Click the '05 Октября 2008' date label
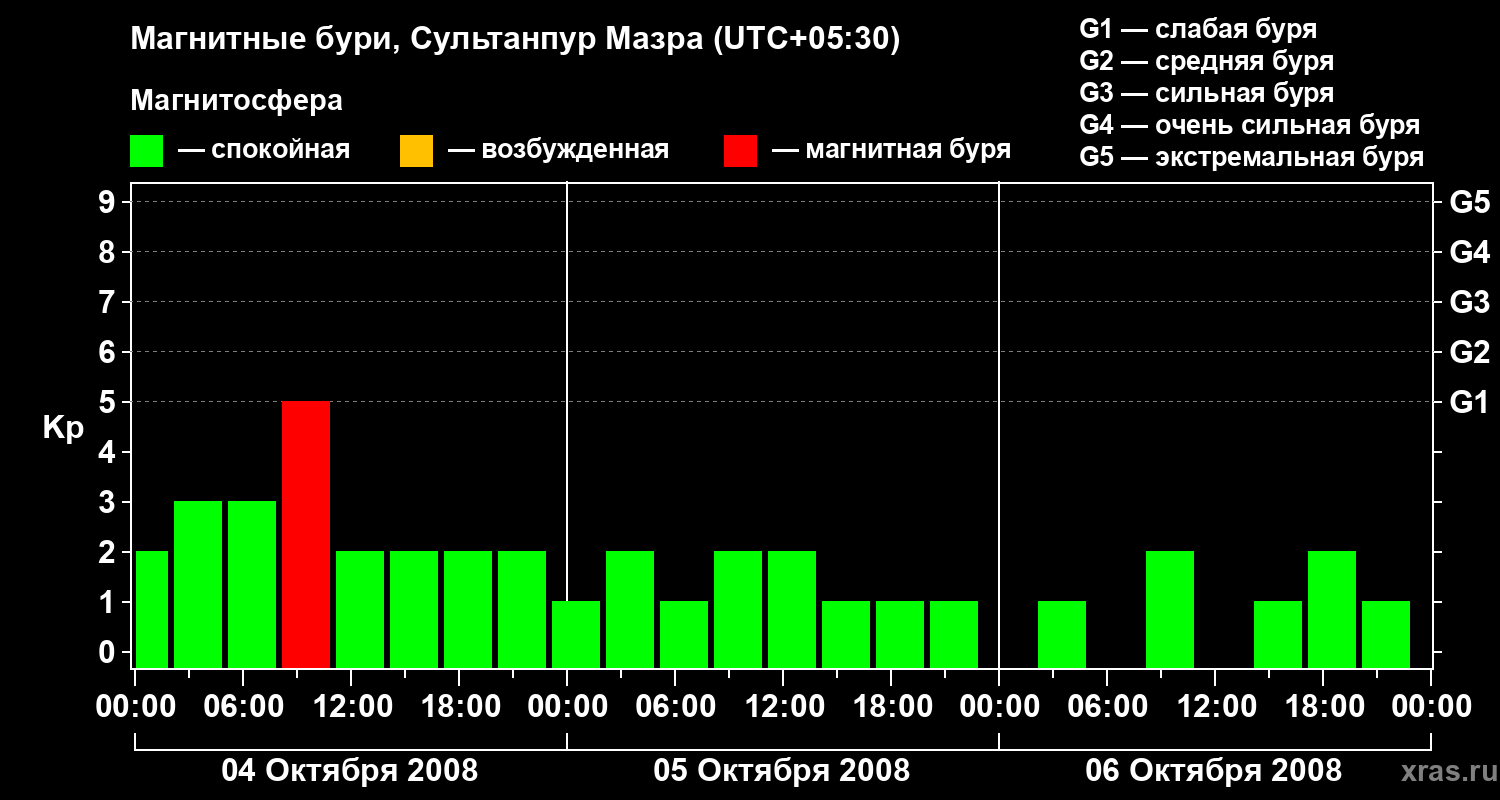The width and height of the screenshot is (1500, 800). coord(782,771)
